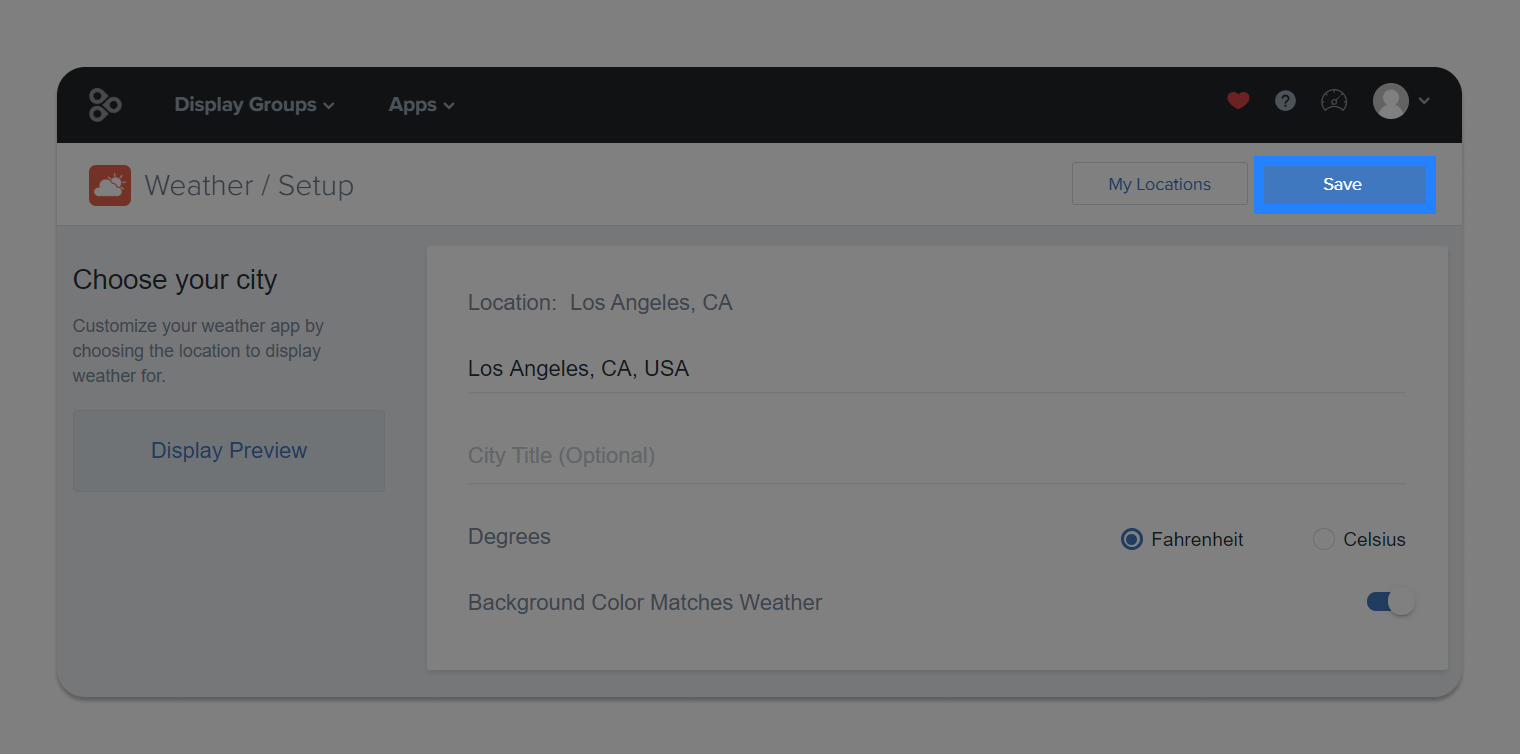Click the red heart icon in navbar
Screen dimensions: 1520x754
(x=1238, y=101)
